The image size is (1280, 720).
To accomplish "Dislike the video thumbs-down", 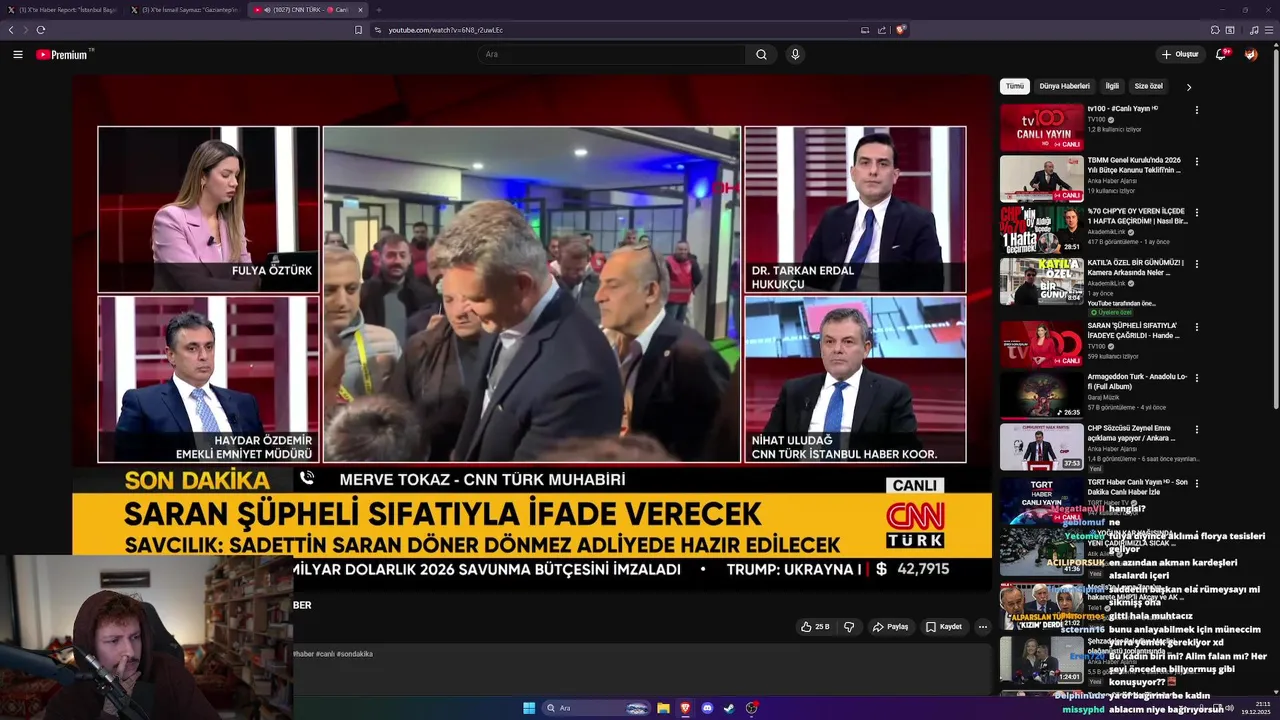I will (x=849, y=627).
